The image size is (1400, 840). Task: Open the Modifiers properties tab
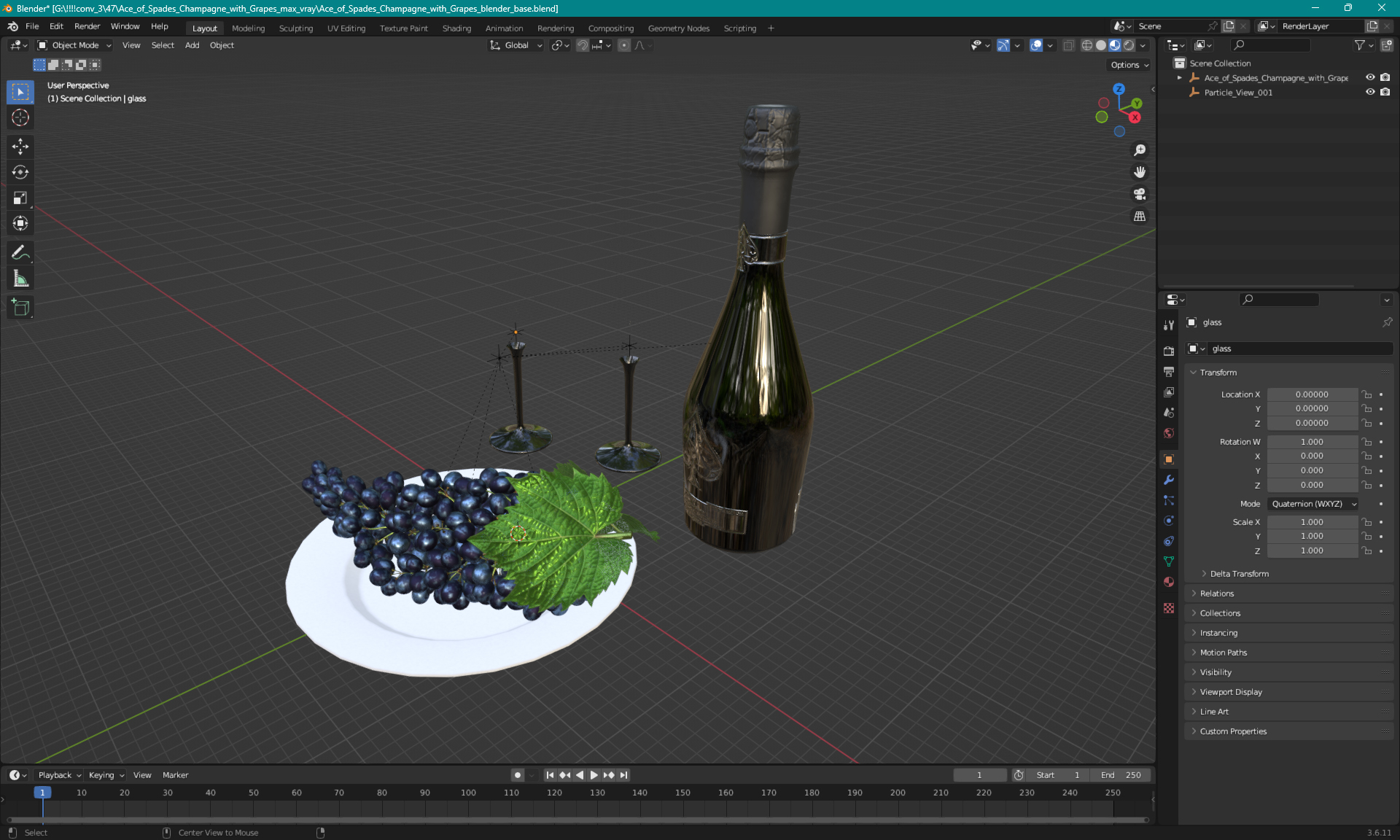[1169, 480]
